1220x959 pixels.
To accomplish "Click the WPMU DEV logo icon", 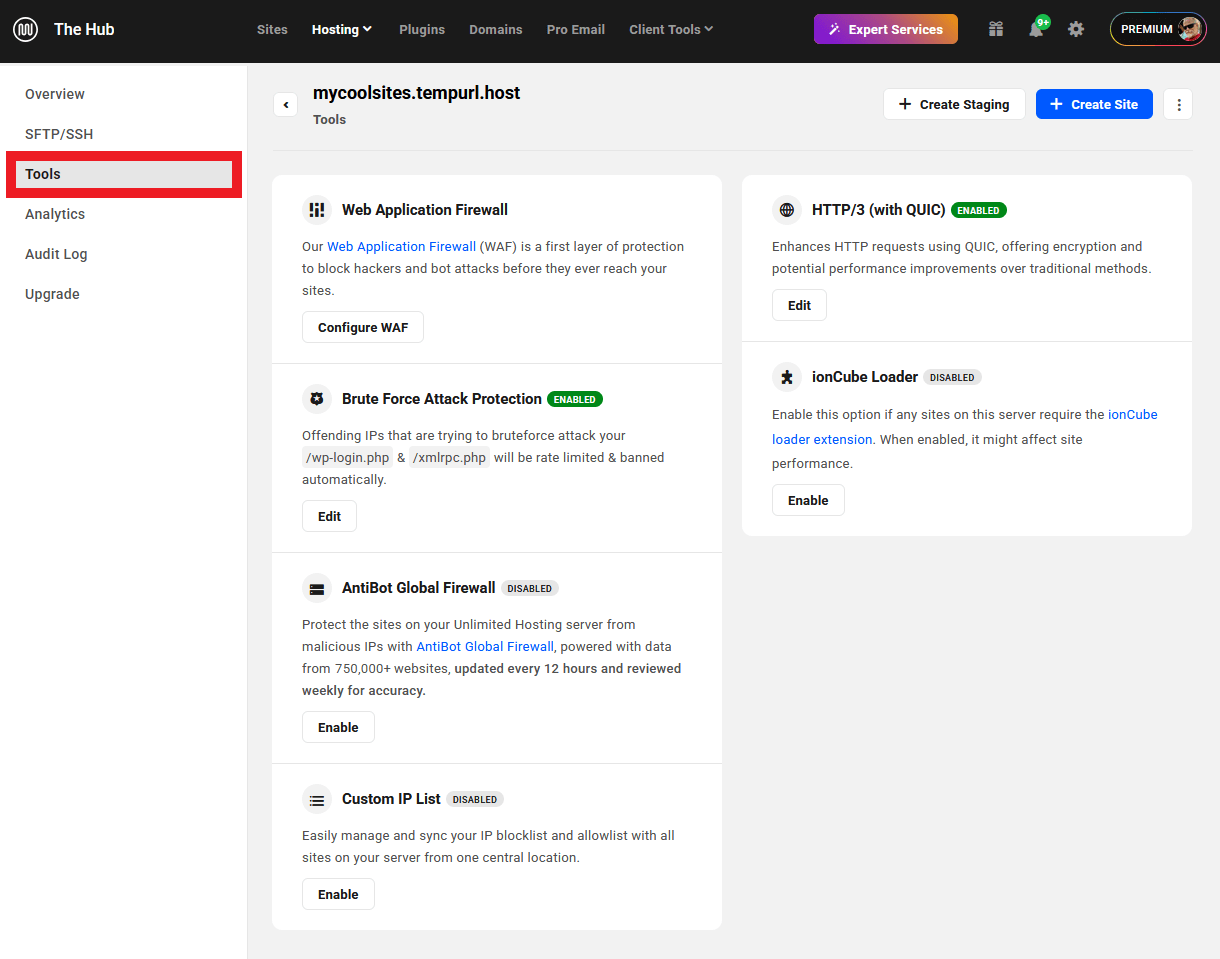I will (26, 29).
